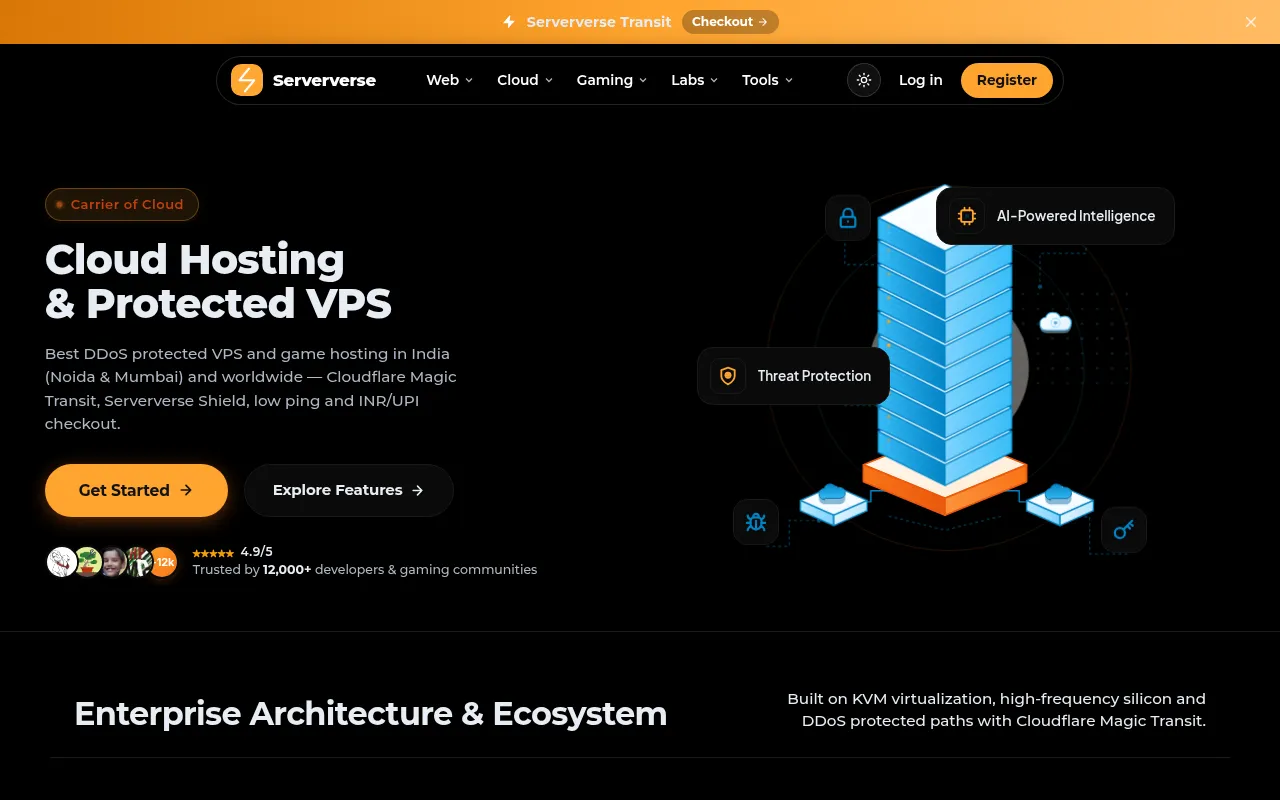
Task: Expand the Gaming dropdown menu
Action: click(611, 80)
